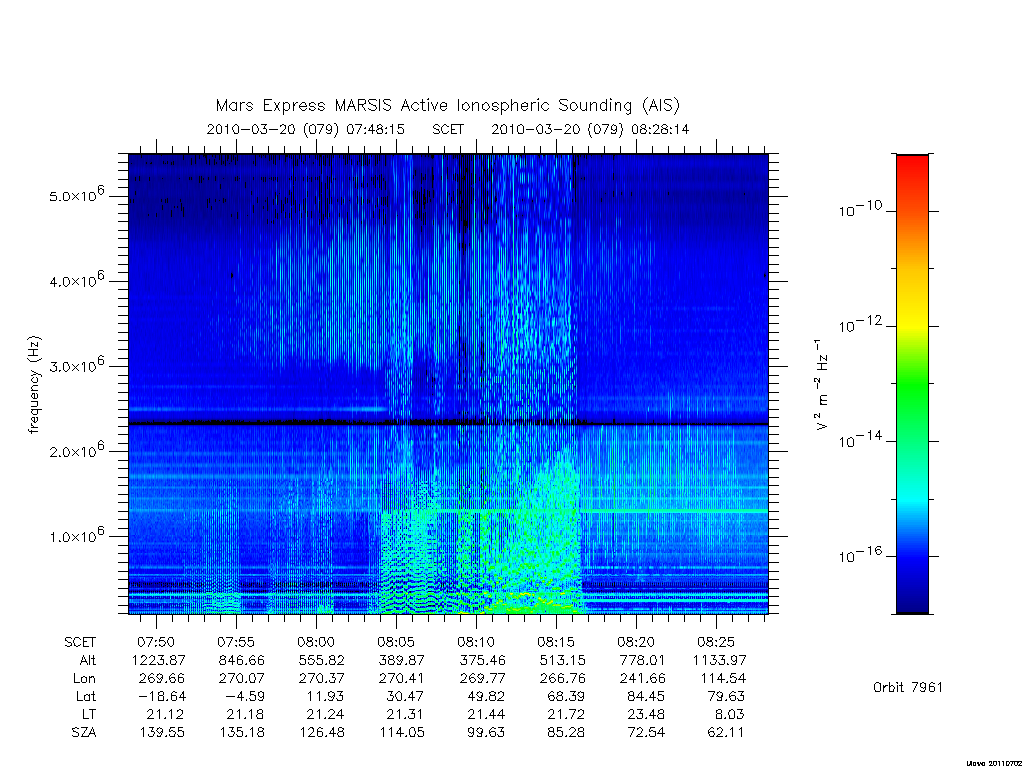Click the 3.0×10^6 frequency tick label

pos(76,365)
